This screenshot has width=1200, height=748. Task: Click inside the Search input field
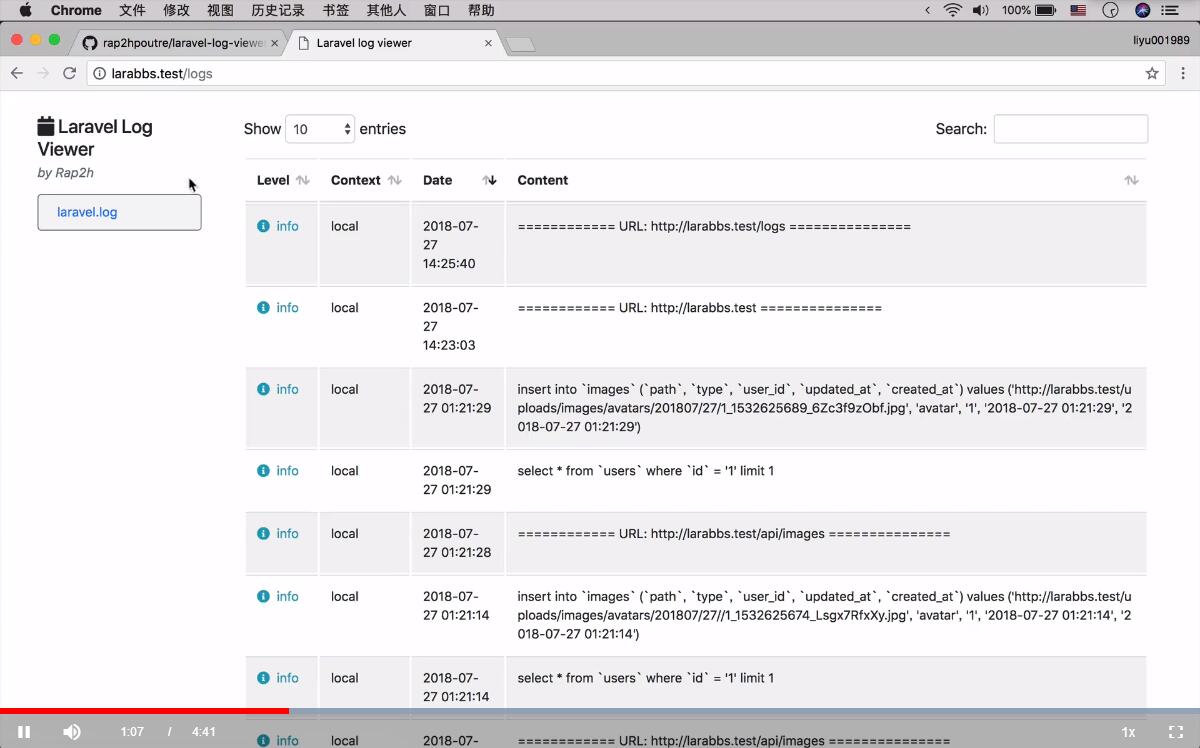[1070, 128]
